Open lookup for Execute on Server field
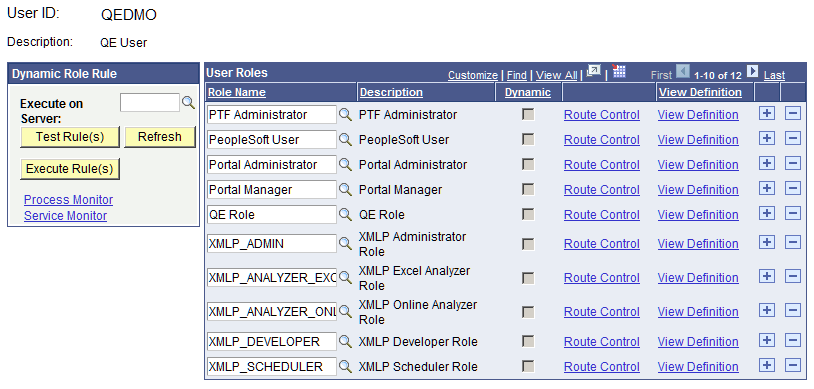The width and height of the screenshot is (814, 389). pyautogui.click(x=188, y=103)
